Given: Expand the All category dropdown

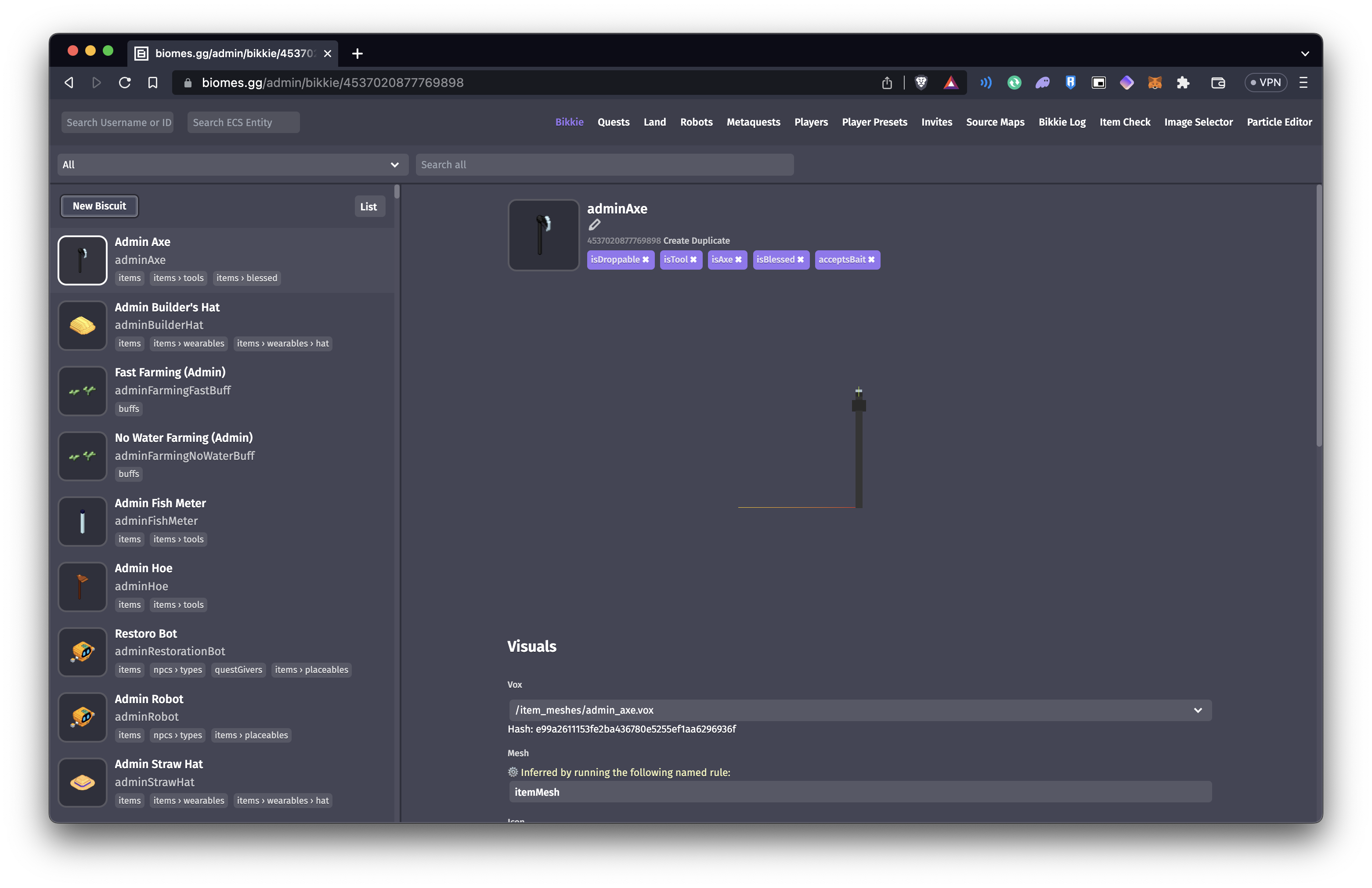Looking at the screenshot, I should [x=232, y=165].
